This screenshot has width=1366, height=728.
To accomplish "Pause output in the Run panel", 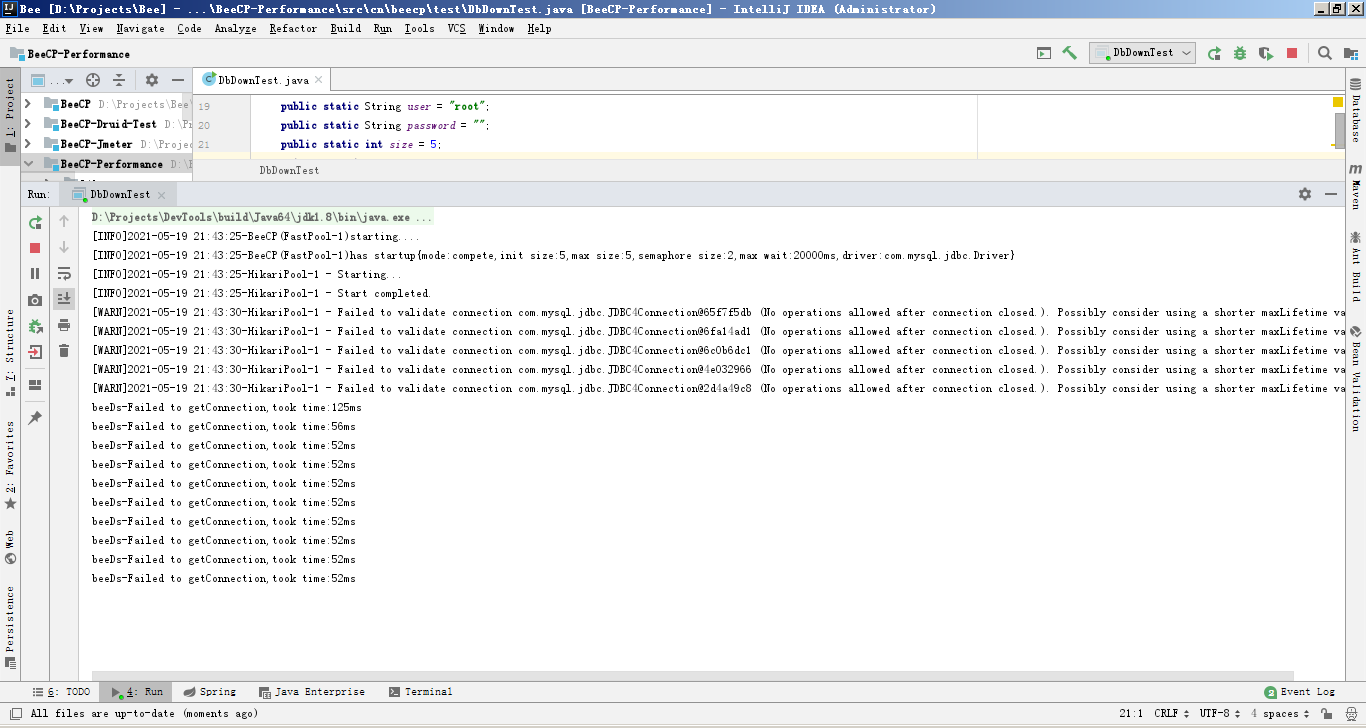I will click(x=35, y=273).
